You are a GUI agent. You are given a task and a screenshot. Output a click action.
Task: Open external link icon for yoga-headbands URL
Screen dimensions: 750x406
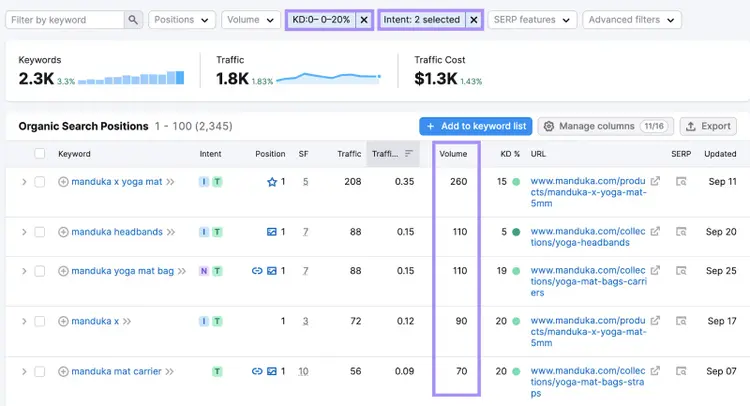(x=655, y=231)
